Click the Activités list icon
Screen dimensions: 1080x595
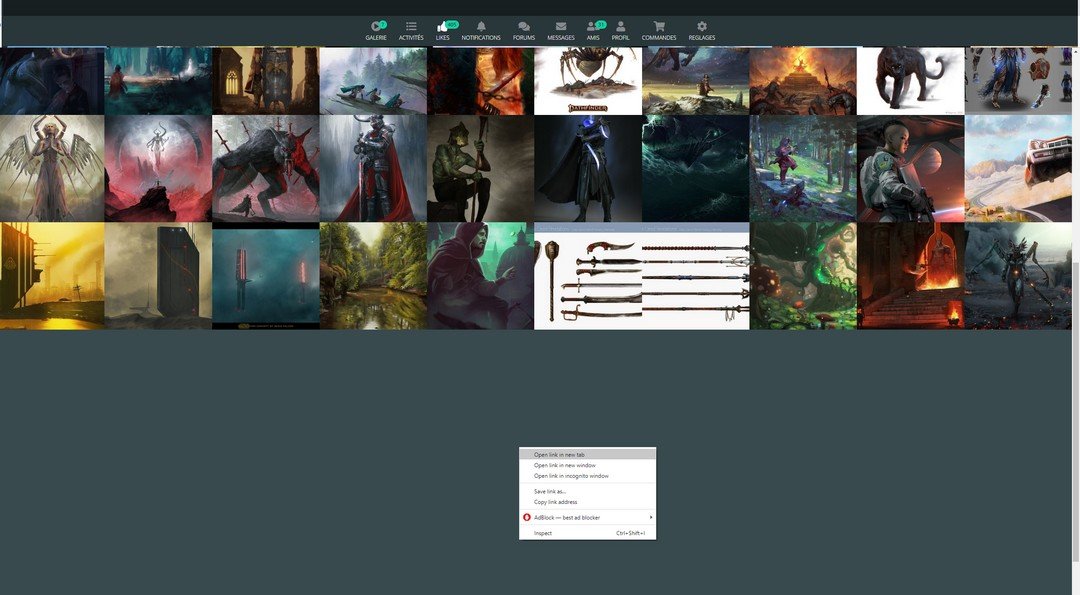point(411,27)
